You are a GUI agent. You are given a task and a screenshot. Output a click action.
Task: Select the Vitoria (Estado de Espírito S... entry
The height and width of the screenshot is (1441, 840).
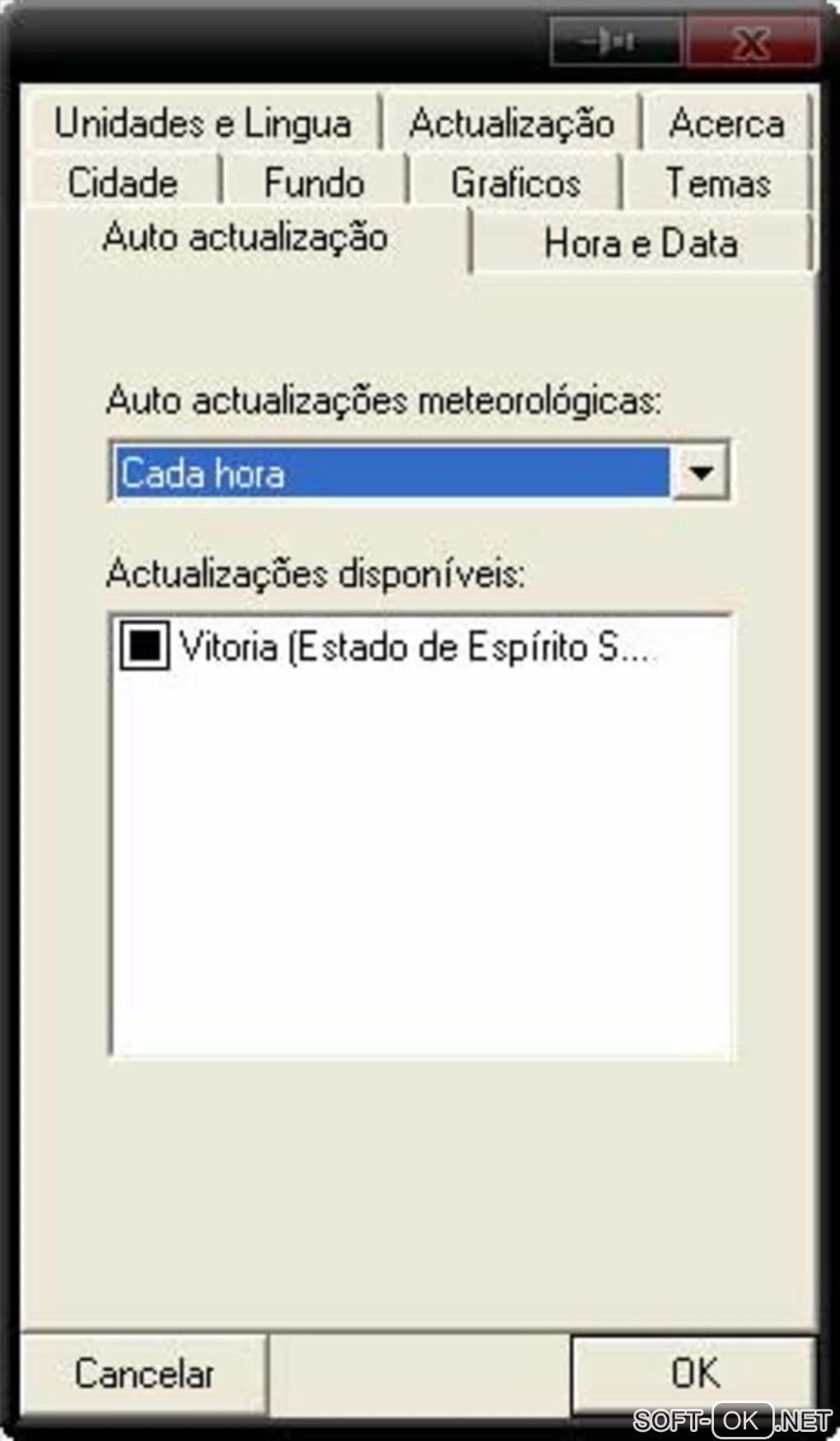pos(415,647)
